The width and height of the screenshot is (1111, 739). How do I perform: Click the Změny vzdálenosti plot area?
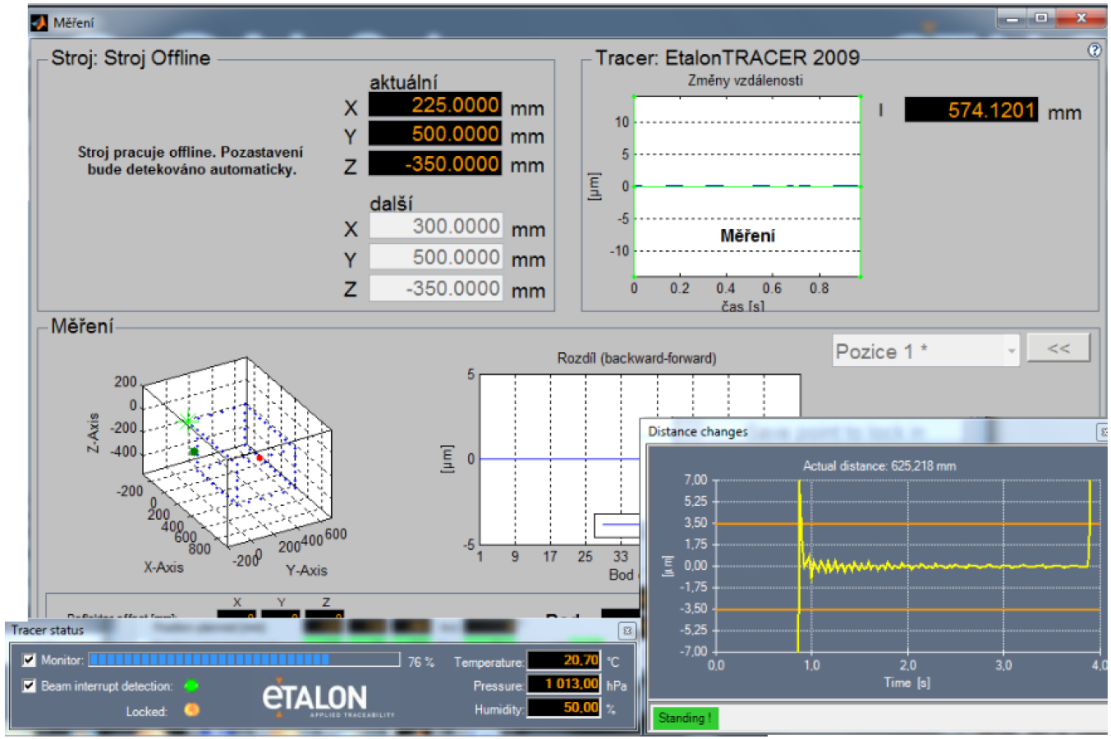(747, 186)
